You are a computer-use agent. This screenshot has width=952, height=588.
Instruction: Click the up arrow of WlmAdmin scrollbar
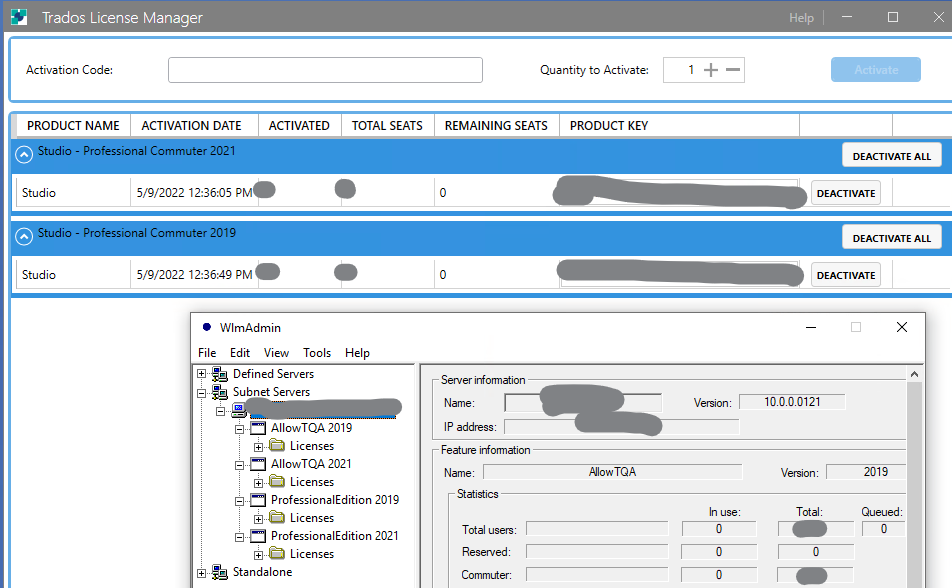click(x=914, y=375)
